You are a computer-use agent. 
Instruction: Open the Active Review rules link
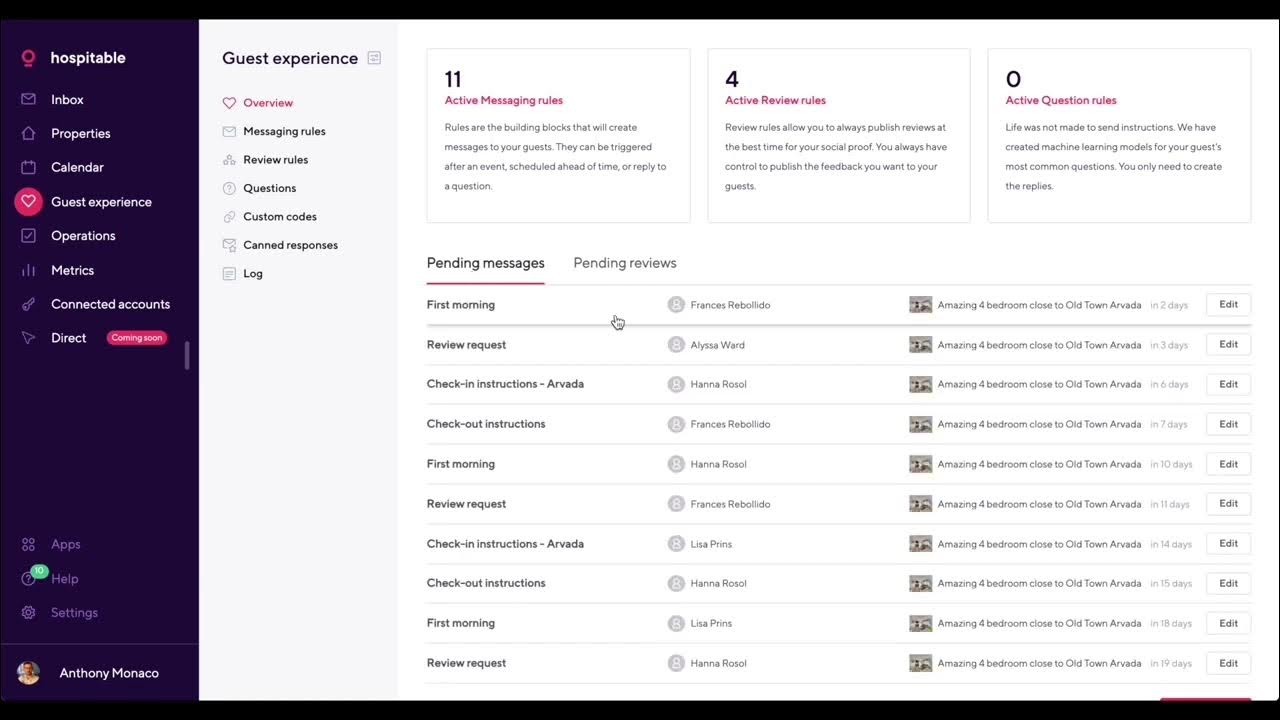775,100
